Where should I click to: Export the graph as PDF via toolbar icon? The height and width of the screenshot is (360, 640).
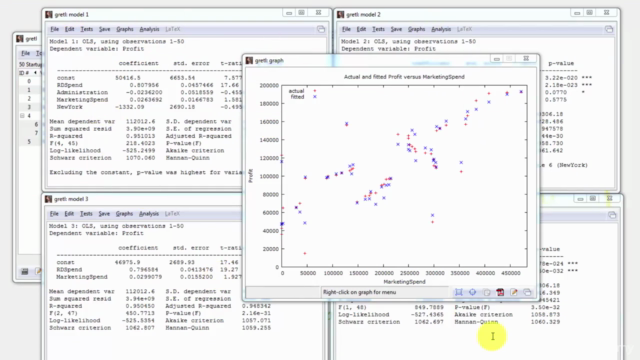point(500,292)
